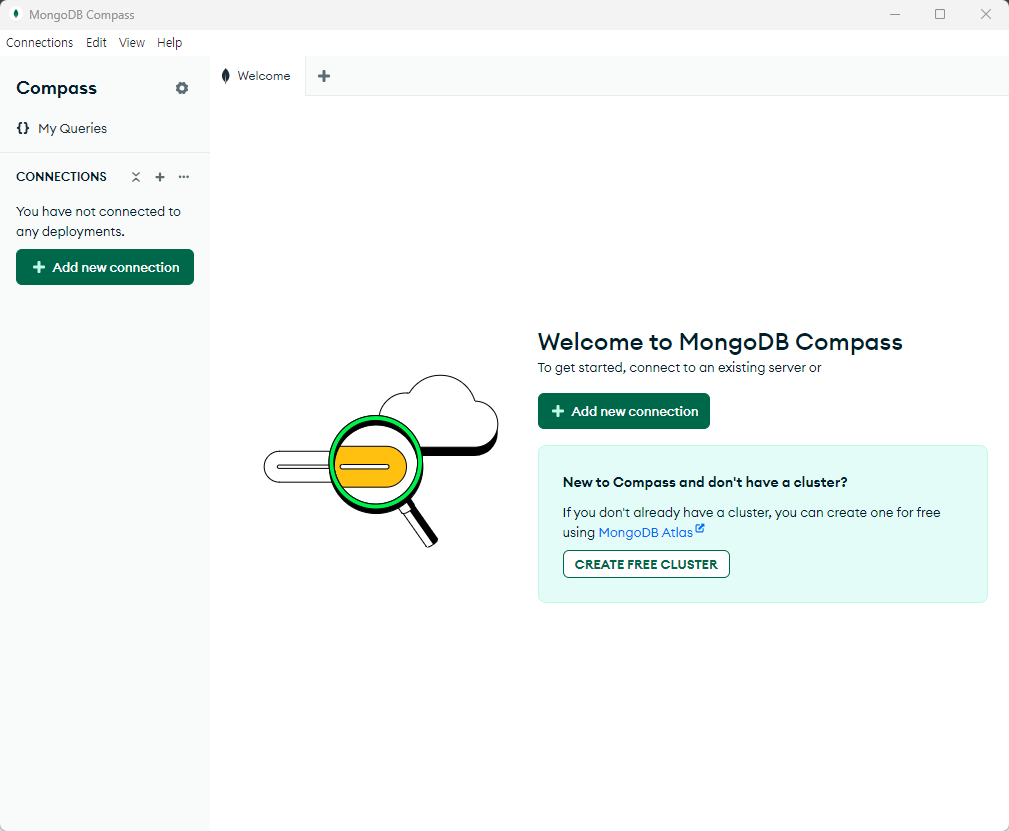Open My Queries in sidebar
This screenshot has height=831, width=1009.
point(62,128)
